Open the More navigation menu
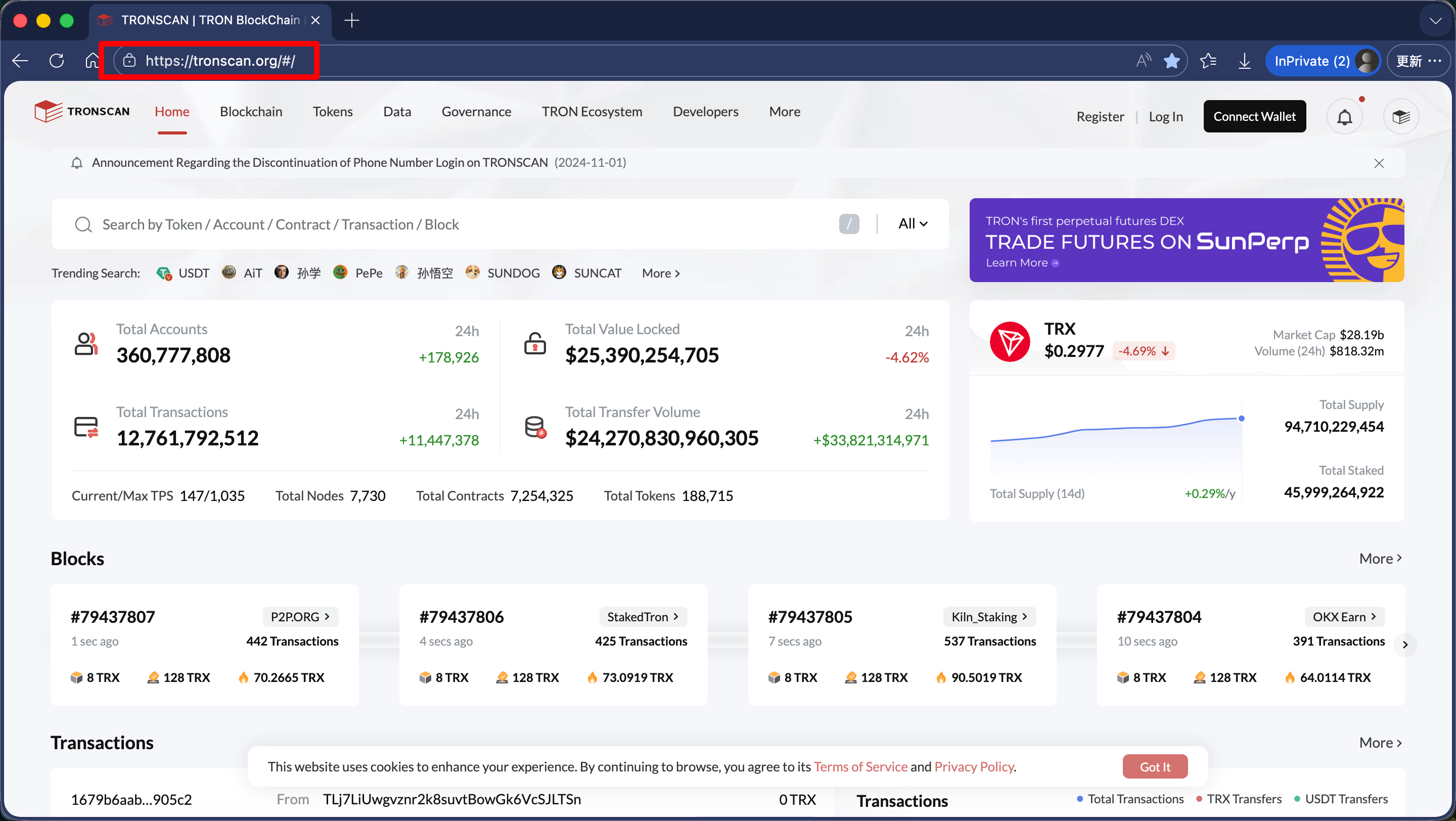 [785, 111]
